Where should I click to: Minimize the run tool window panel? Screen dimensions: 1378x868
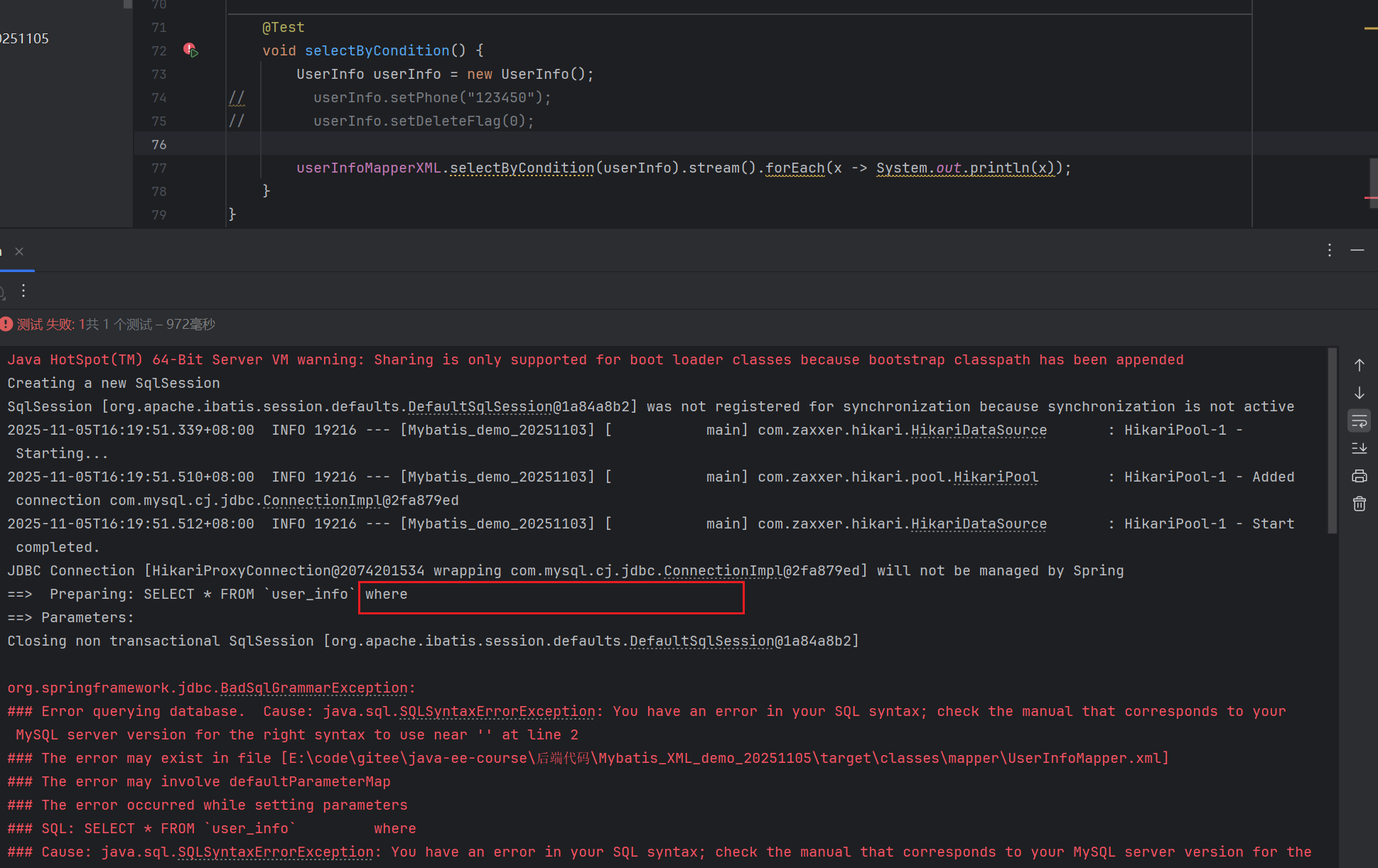click(x=1357, y=250)
